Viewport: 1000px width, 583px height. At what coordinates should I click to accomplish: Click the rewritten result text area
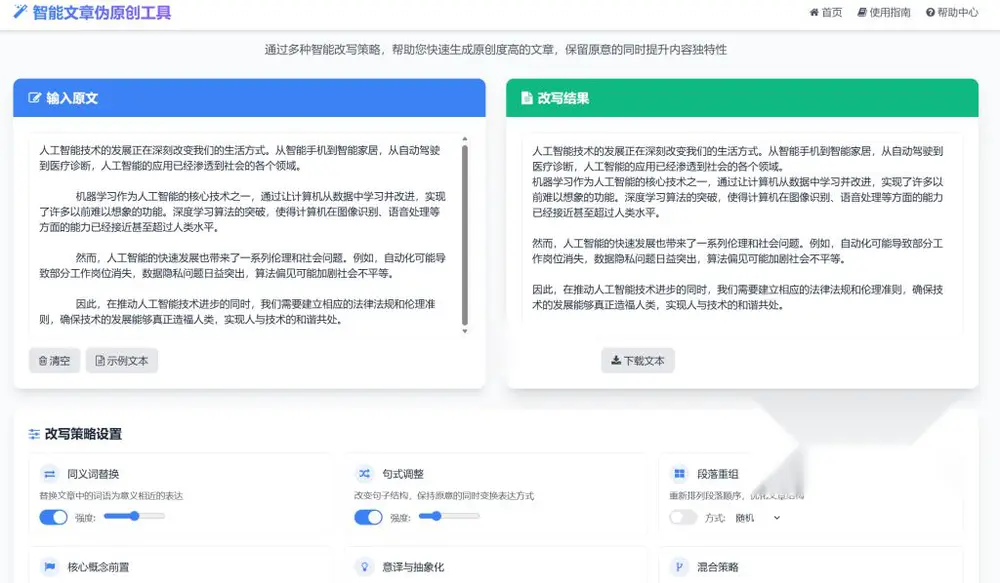(x=742, y=235)
